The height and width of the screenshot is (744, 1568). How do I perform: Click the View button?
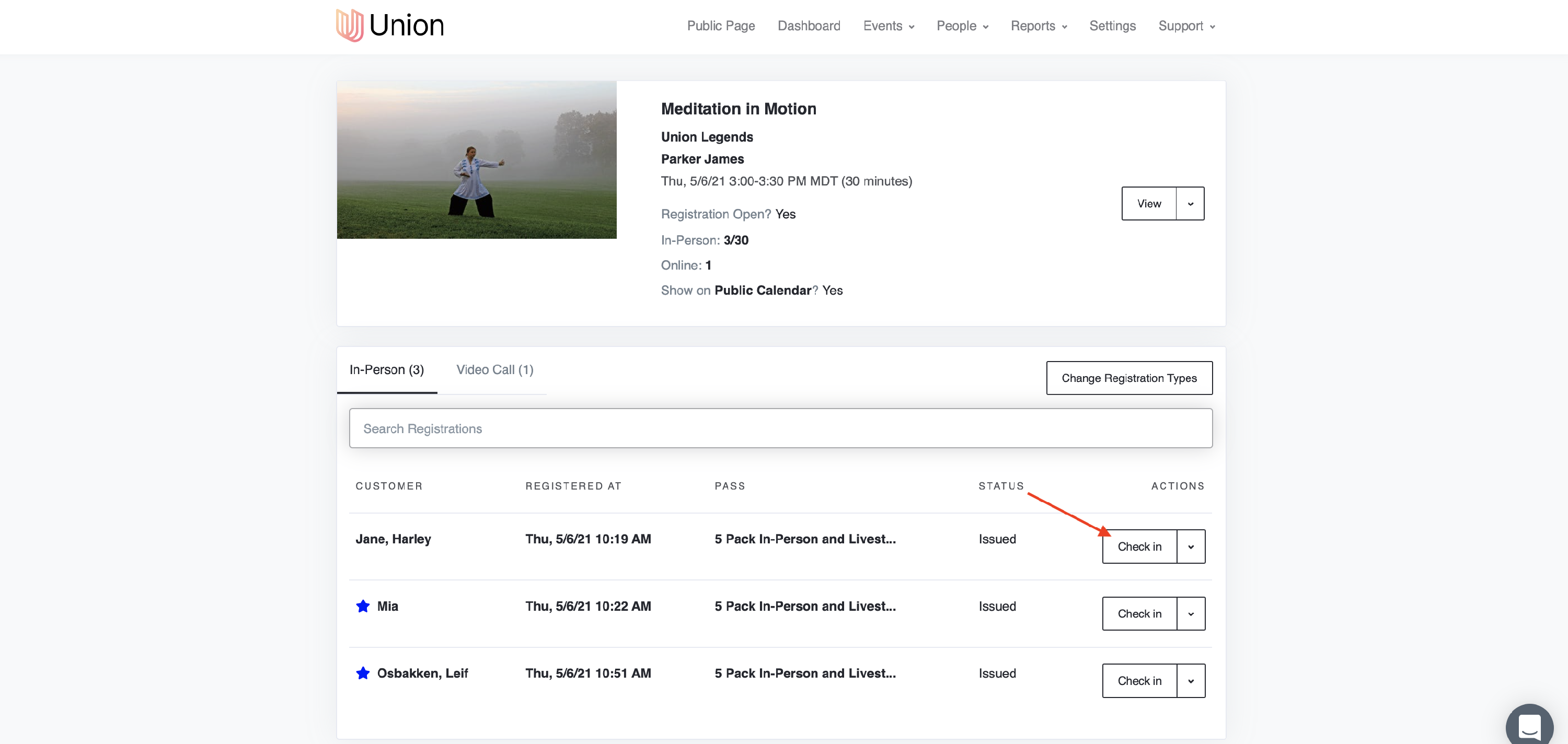1149,204
